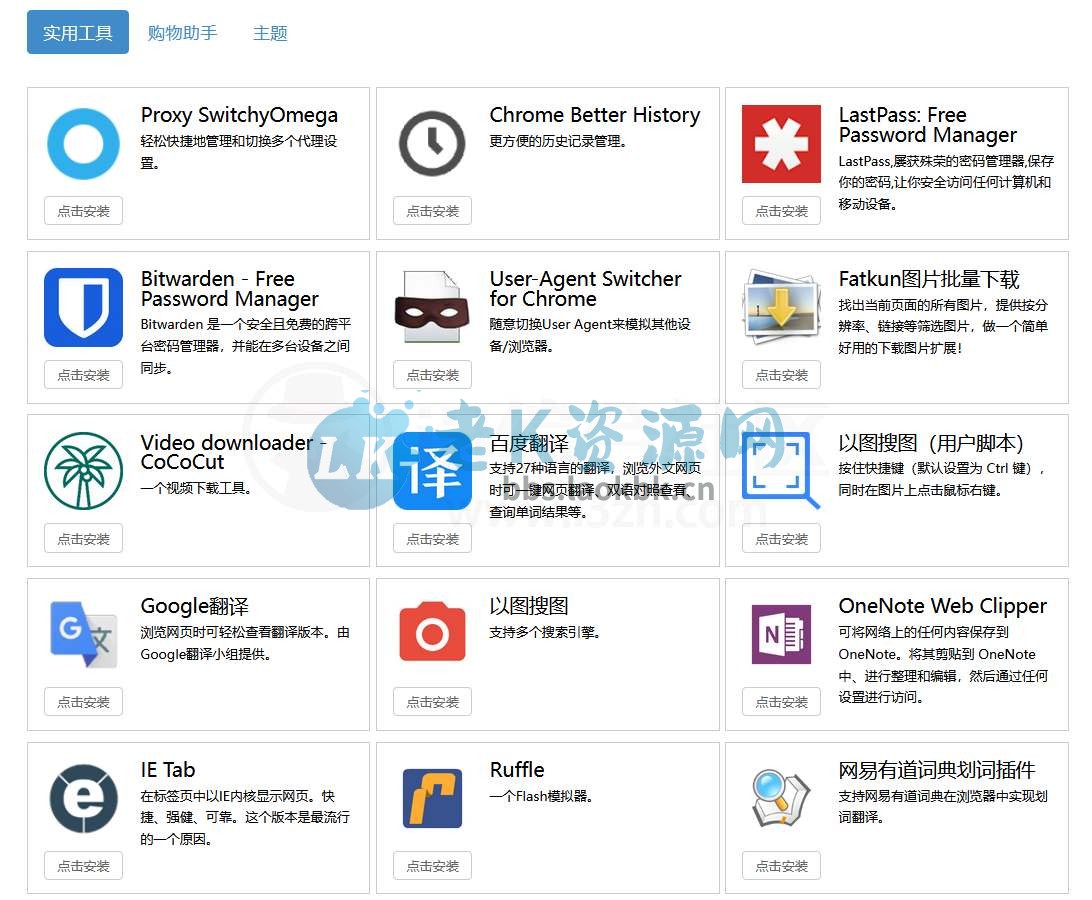Screen dimensions: 1092x900
Task: Install Proxy SwitchyOmega via 点击安装
Action: [84, 211]
